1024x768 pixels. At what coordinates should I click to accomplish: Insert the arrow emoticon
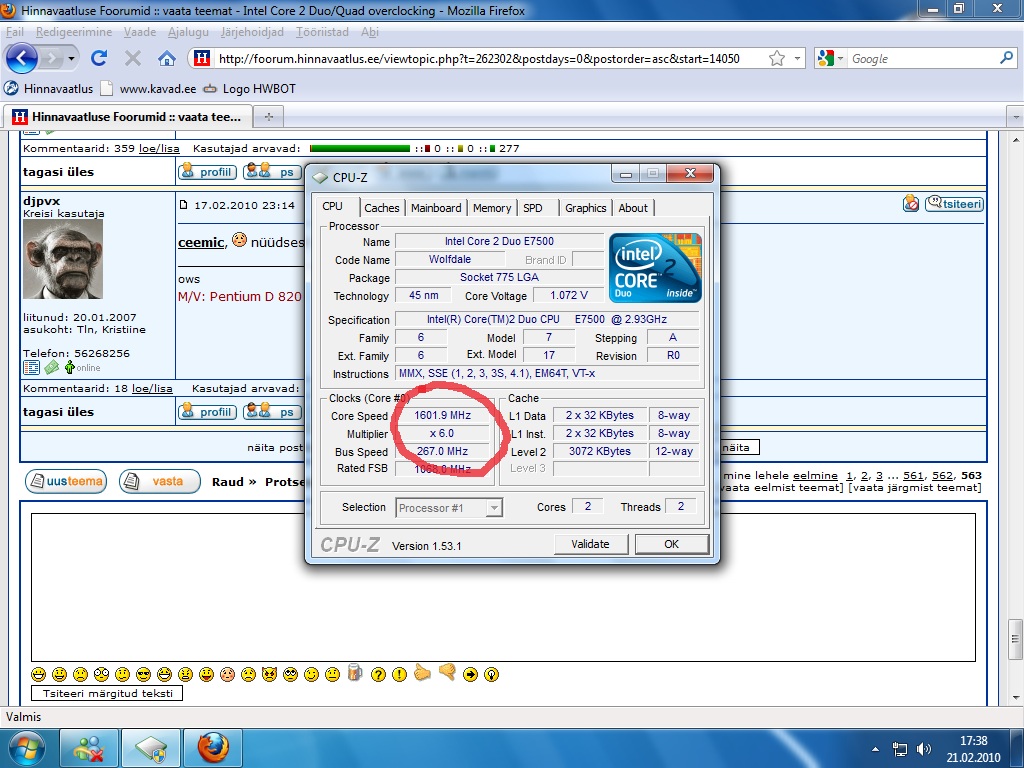coord(470,675)
